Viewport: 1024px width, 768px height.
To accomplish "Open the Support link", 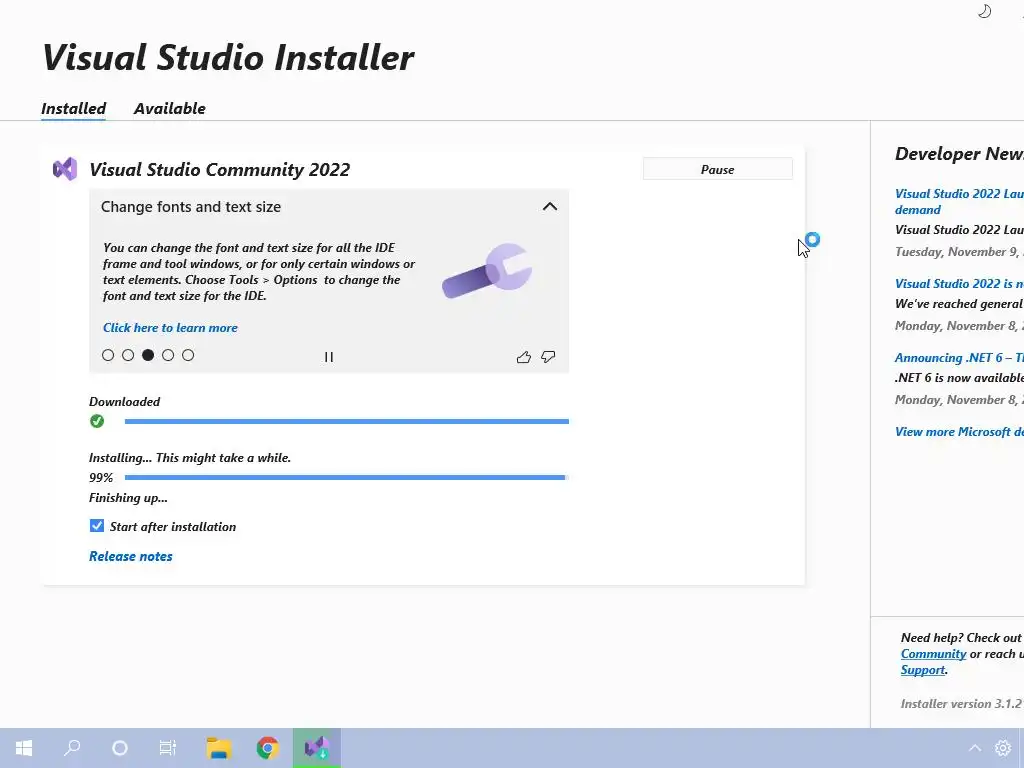I will (x=923, y=670).
